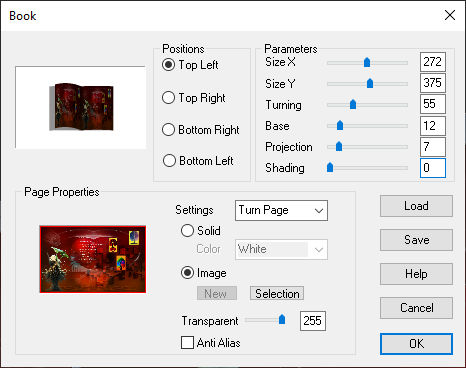Click the Size Y value field 375

point(433,83)
